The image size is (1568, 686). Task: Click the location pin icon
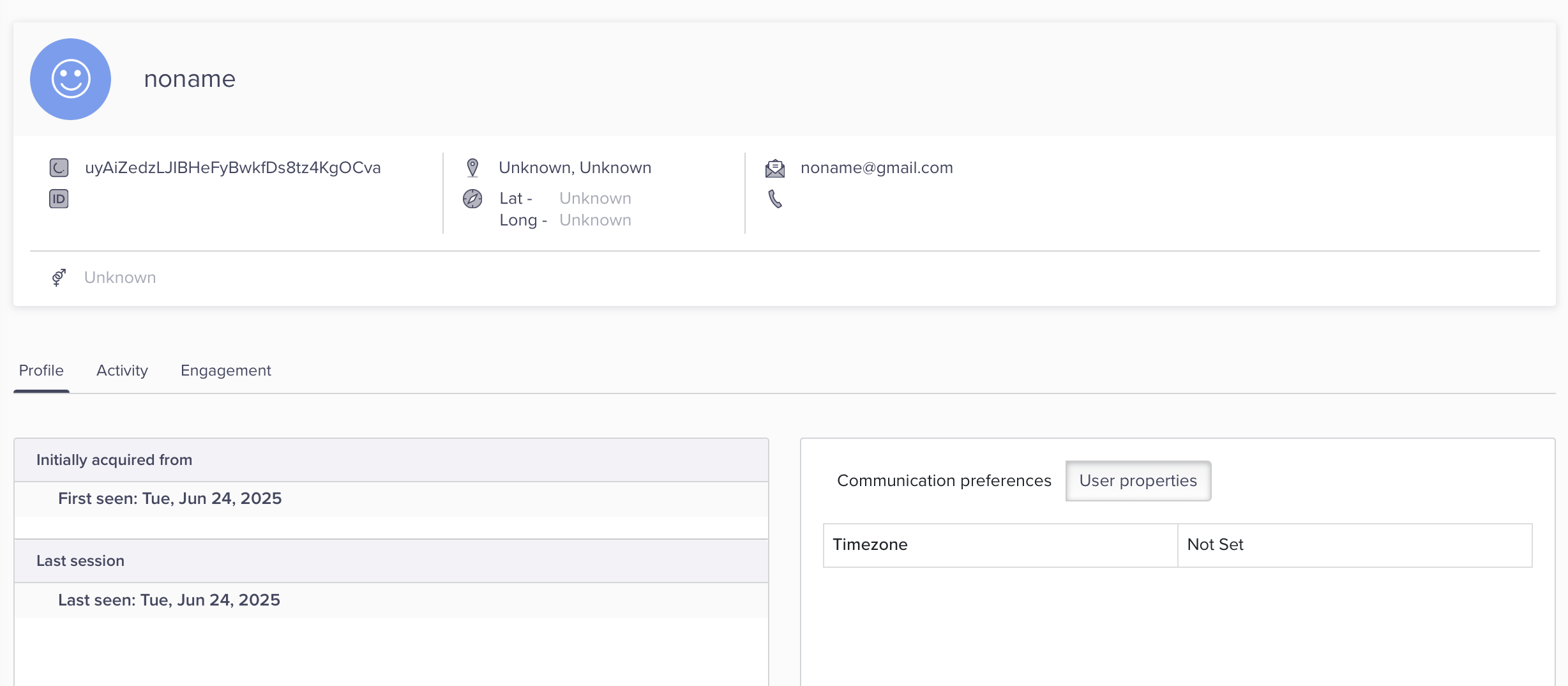point(472,167)
